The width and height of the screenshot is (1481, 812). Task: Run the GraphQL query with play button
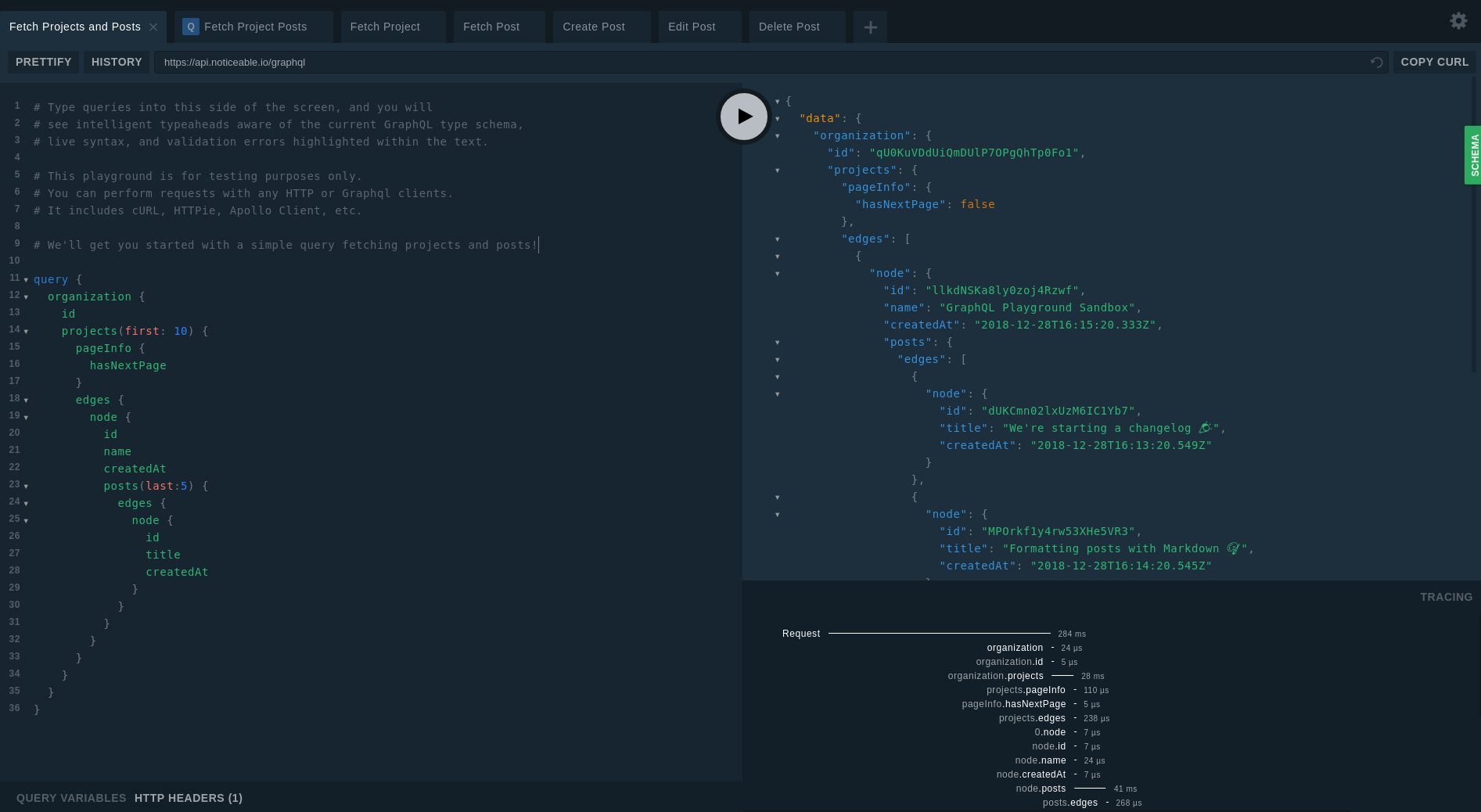pyautogui.click(x=743, y=117)
